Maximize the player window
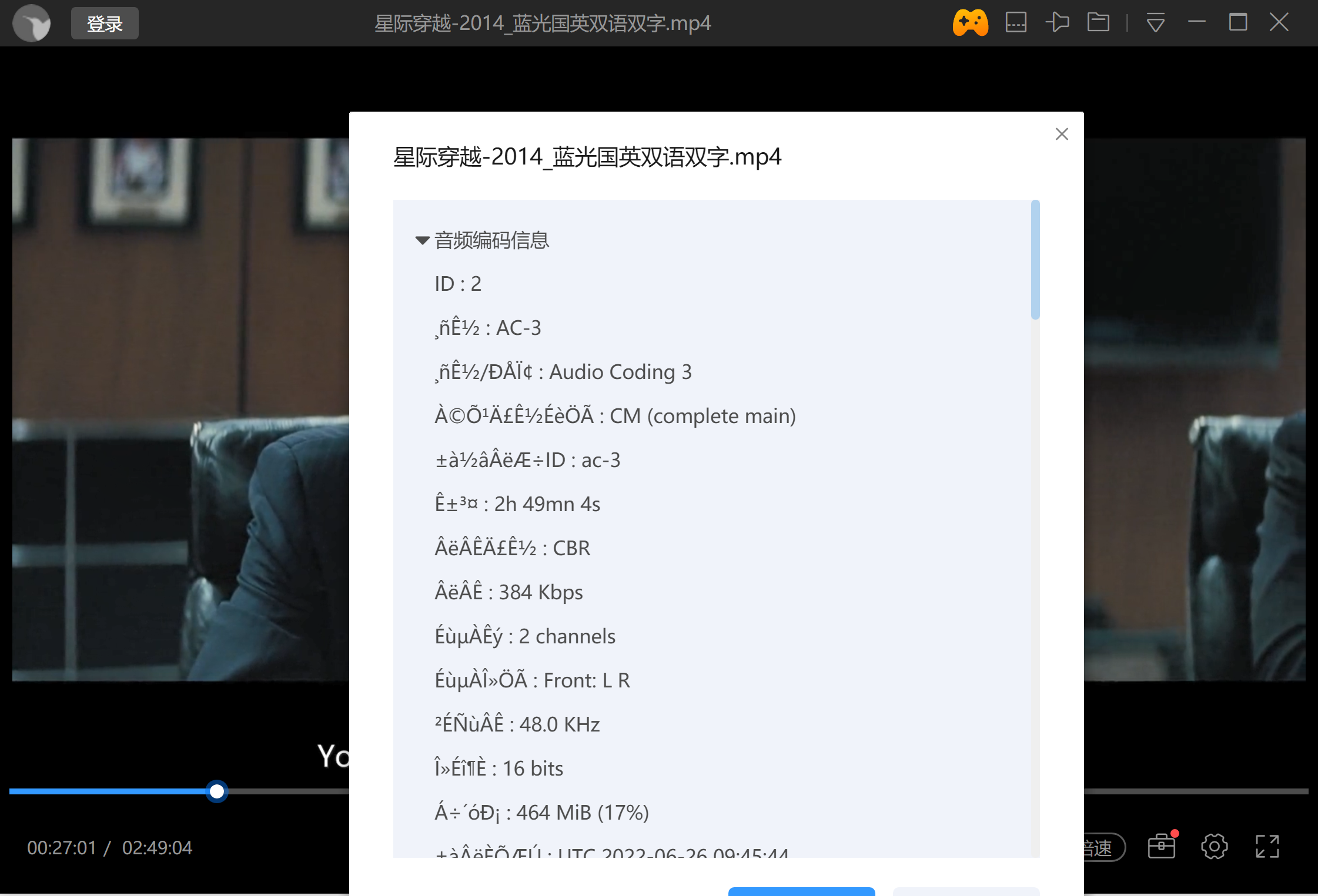This screenshot has width=1318, height=896. click(x=1239, y=23)
